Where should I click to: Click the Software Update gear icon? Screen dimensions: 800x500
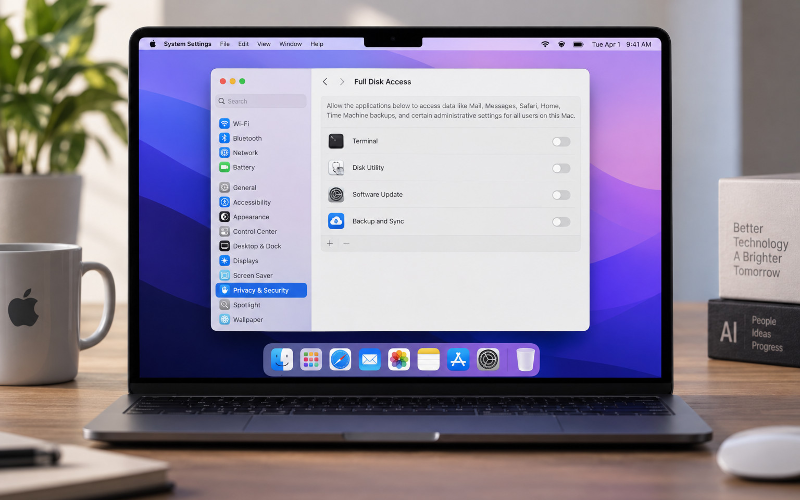tap(336, 194)
